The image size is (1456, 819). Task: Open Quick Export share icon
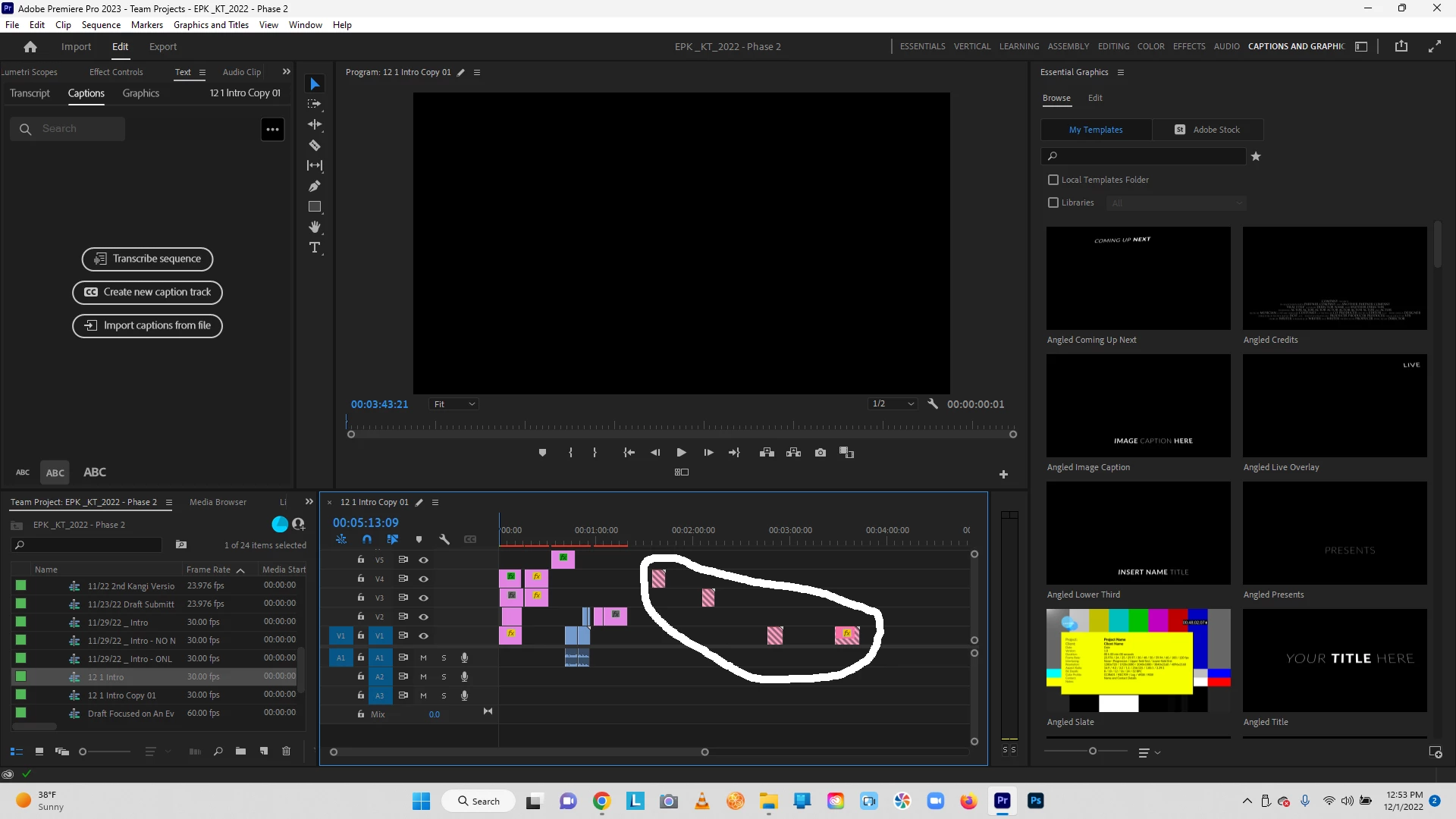(x=1401, y=46)
